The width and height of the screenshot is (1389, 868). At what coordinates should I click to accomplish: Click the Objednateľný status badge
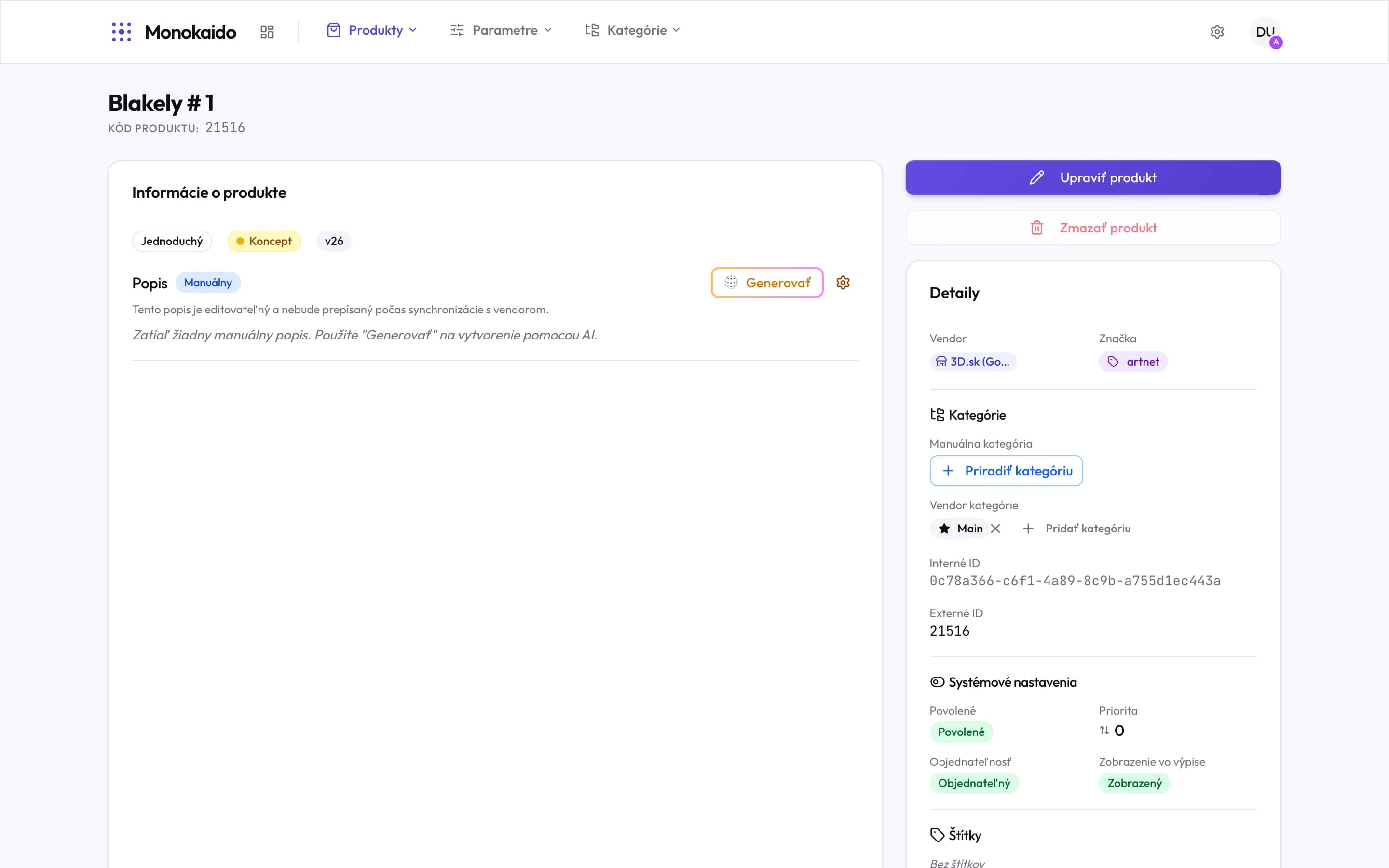pyautogui.click(x=974, y=783)
